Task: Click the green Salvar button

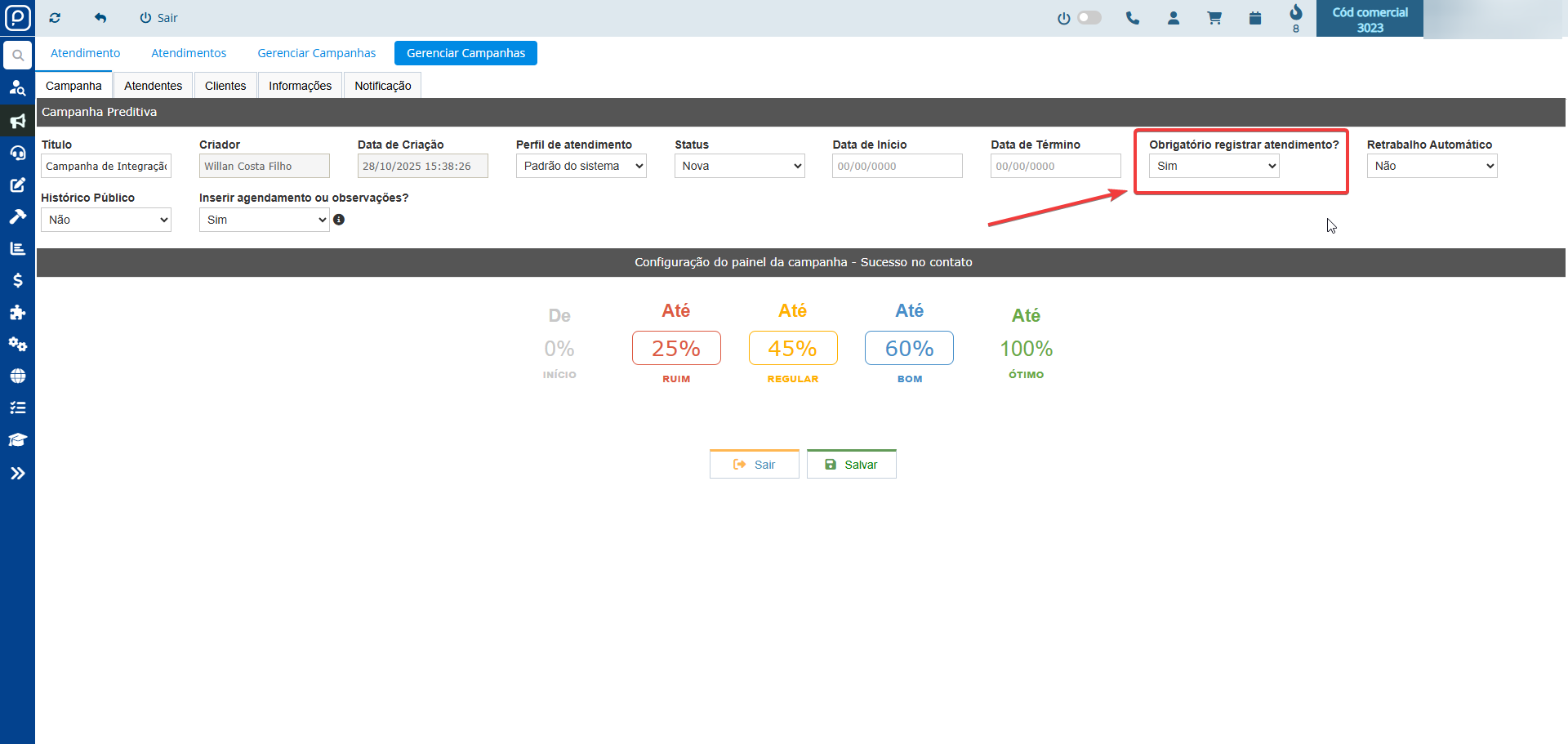Action: coord(851,464)
